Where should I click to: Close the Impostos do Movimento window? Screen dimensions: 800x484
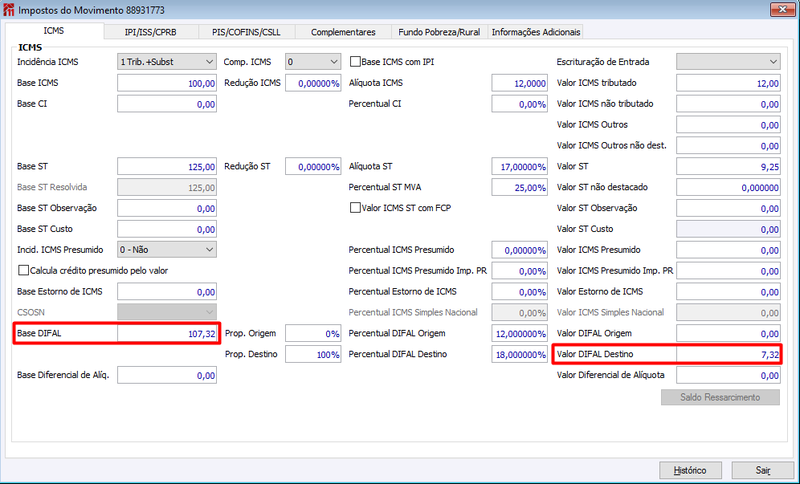click(x=782, y=9)
